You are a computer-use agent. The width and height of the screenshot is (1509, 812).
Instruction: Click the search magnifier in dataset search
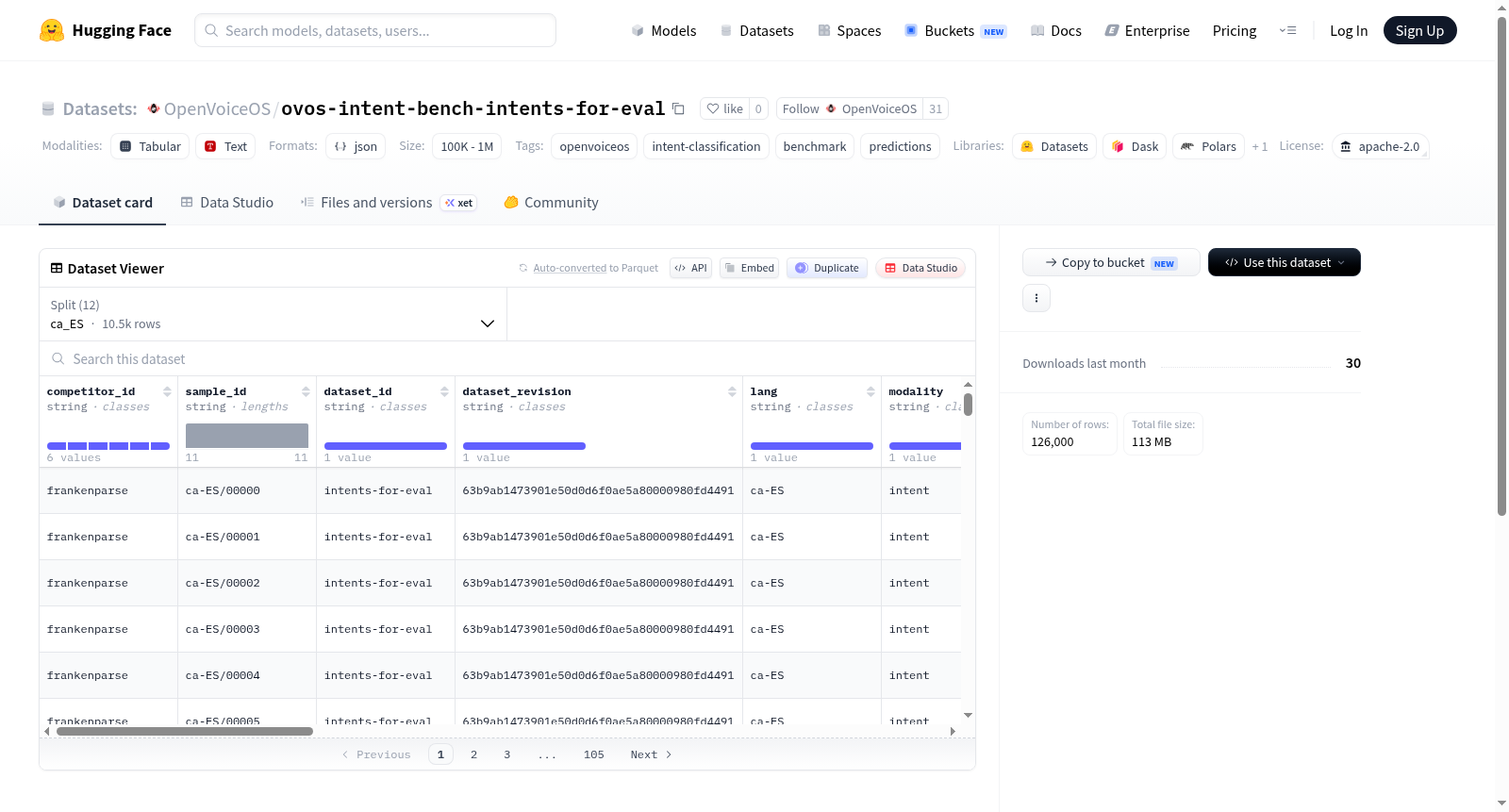tap(58, 358)
